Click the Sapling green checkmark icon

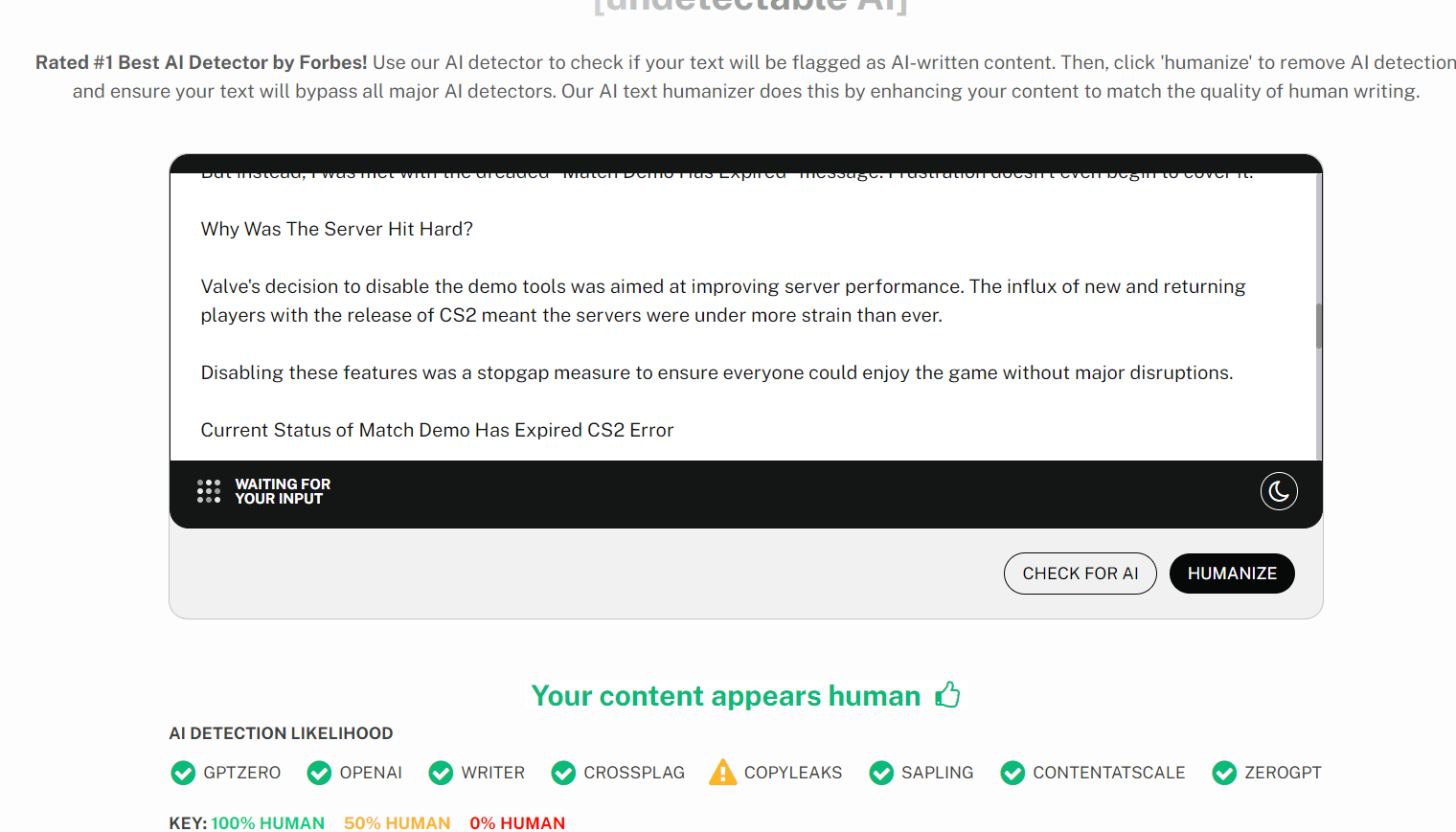coord(881,773)
